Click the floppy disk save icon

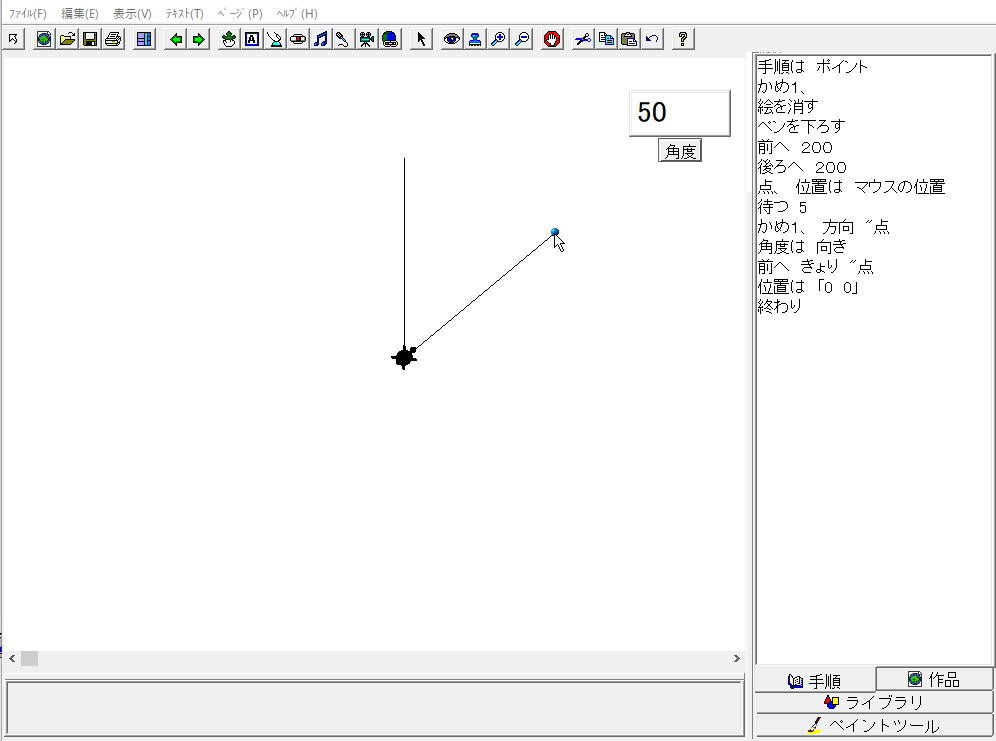click(90, 39)
